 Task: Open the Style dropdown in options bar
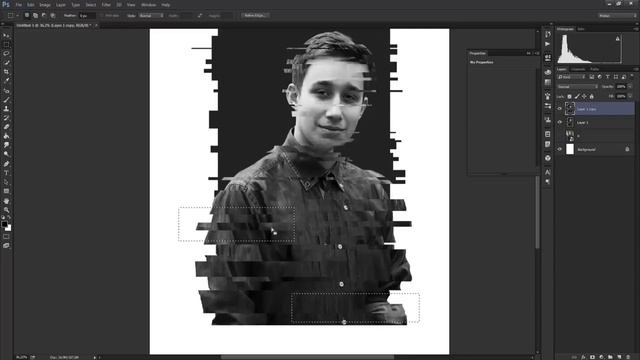click(x=151, y=16)
